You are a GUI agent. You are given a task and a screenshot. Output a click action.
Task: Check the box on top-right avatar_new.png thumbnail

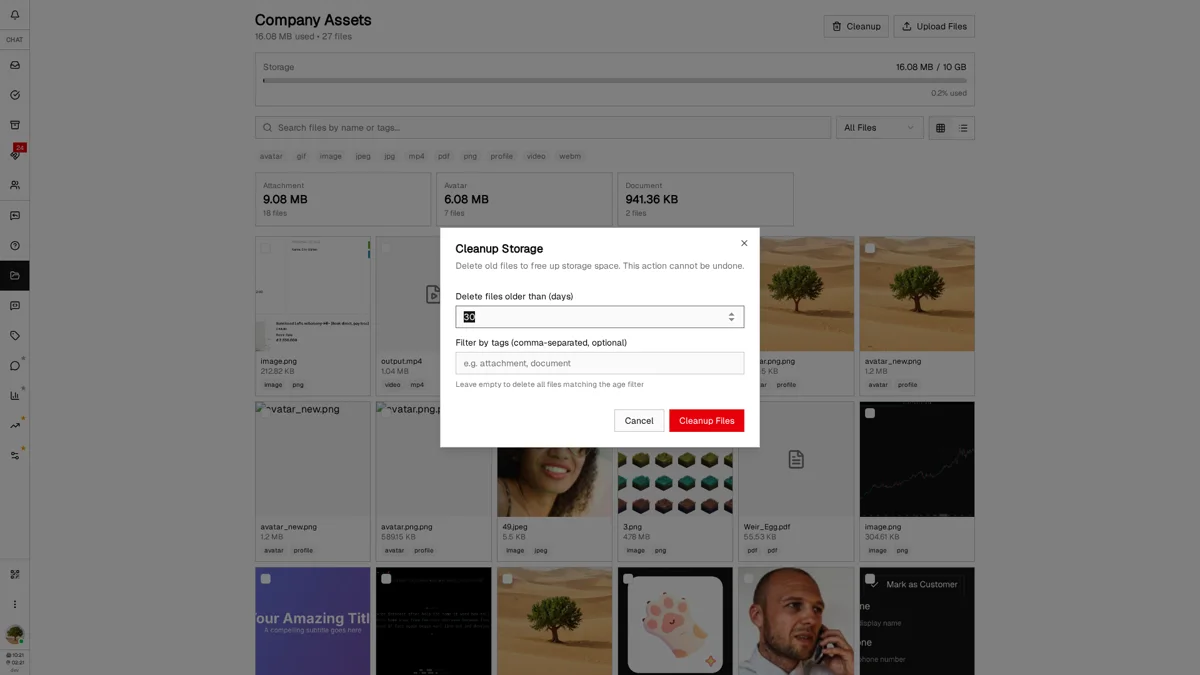(x=870, y=248)
